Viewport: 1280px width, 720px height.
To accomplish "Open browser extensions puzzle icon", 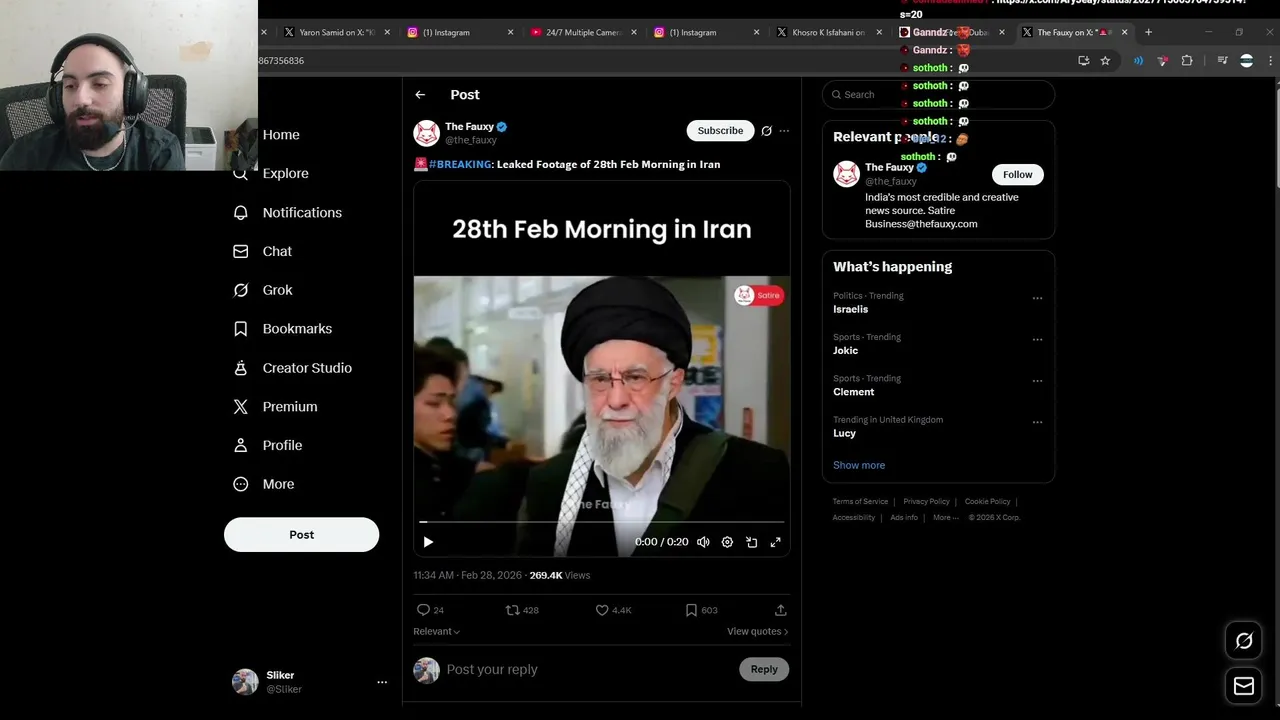I will [1187, 61].
